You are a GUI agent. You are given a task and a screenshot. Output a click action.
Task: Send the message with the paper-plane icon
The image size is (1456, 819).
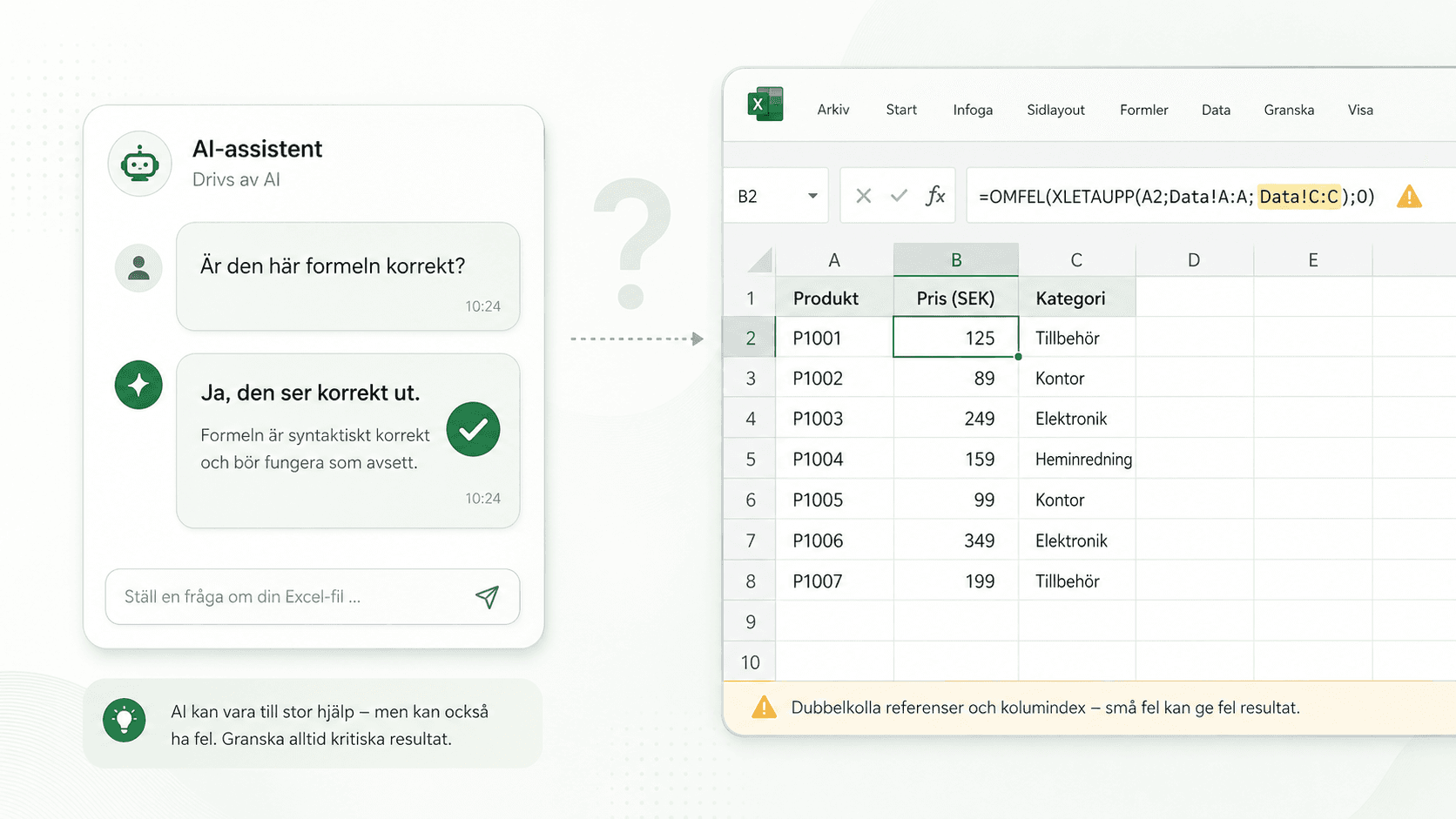(x=488, y=596)
